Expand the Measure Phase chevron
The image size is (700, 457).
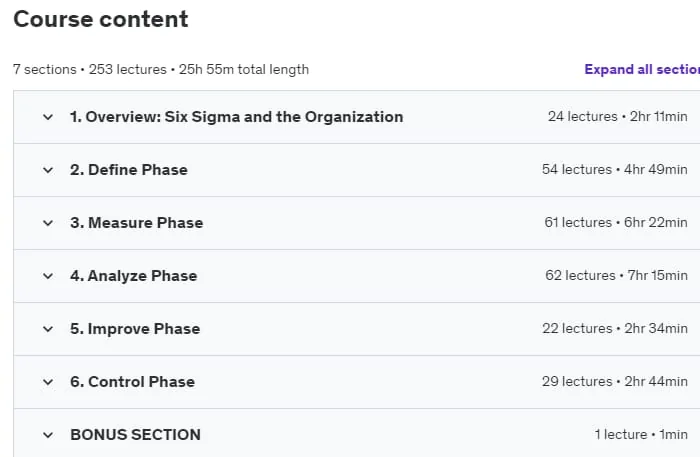[48, 223]
